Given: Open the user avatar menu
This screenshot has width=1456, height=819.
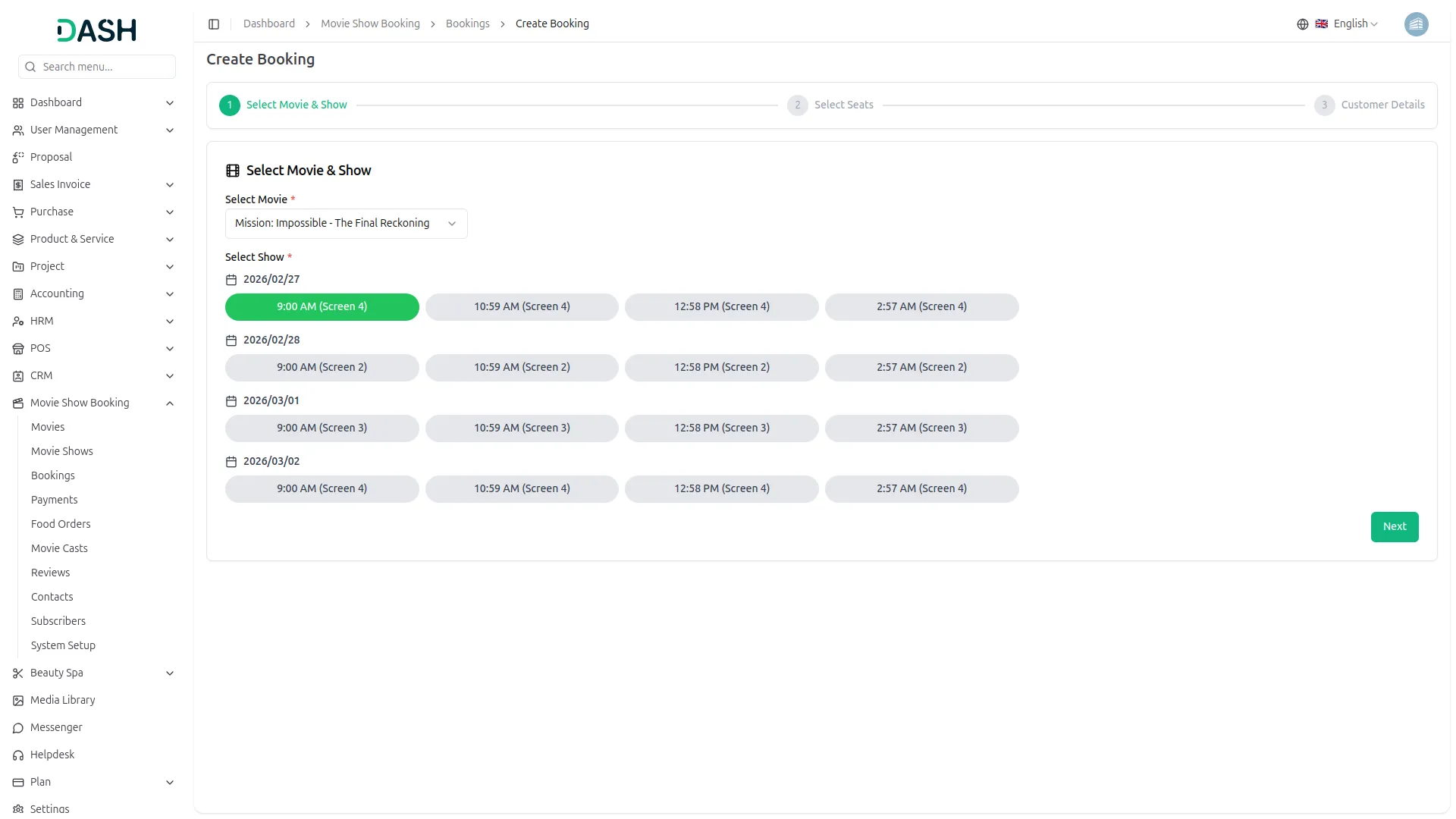Looking at the screenshot, I should pyautogui.click(x=1416, y=24).
